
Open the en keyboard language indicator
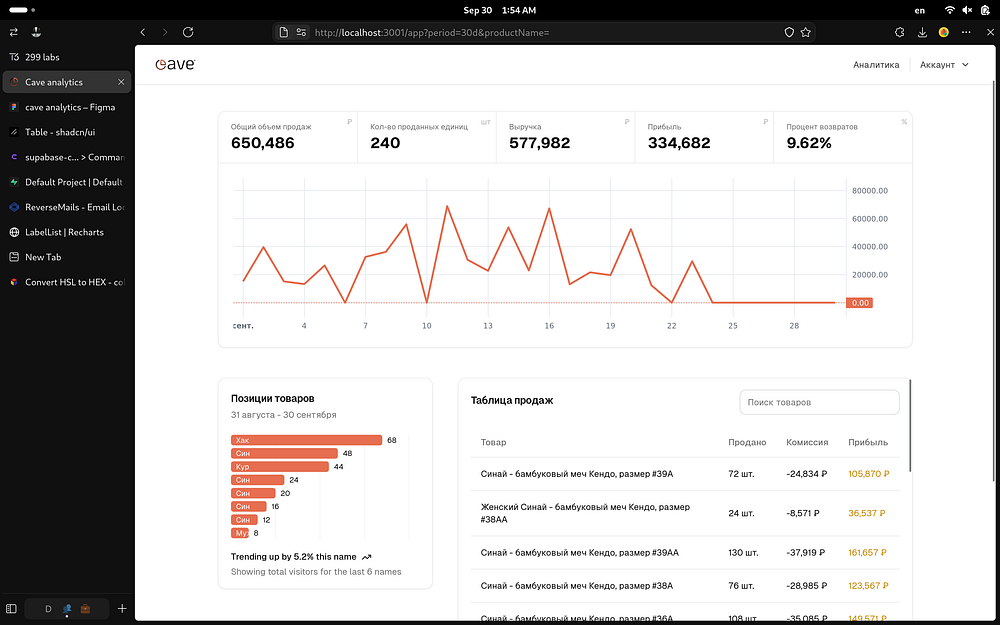(920, 10)
